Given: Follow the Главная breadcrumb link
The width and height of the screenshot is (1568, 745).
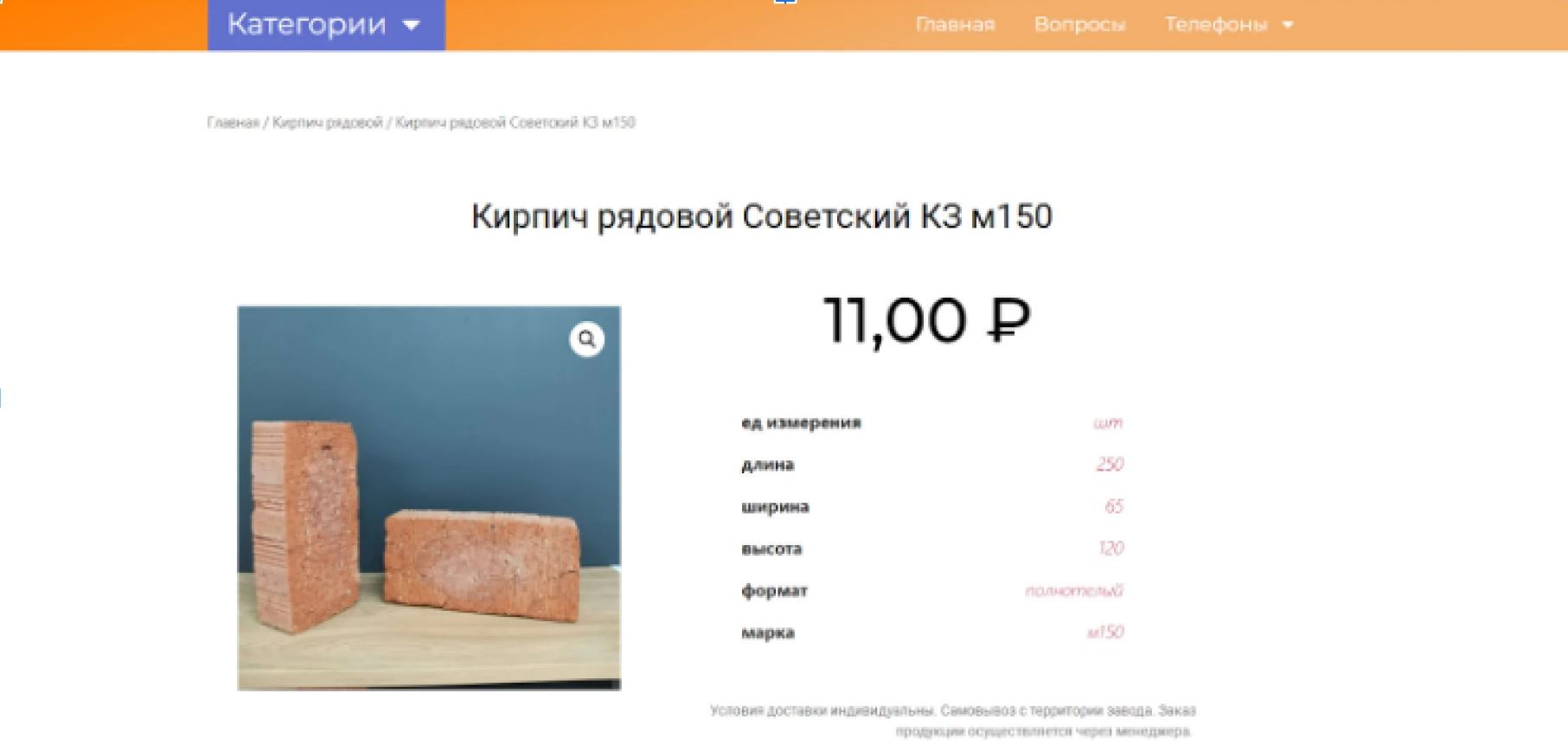Looking at the screenshot, I should pos(233,123).
